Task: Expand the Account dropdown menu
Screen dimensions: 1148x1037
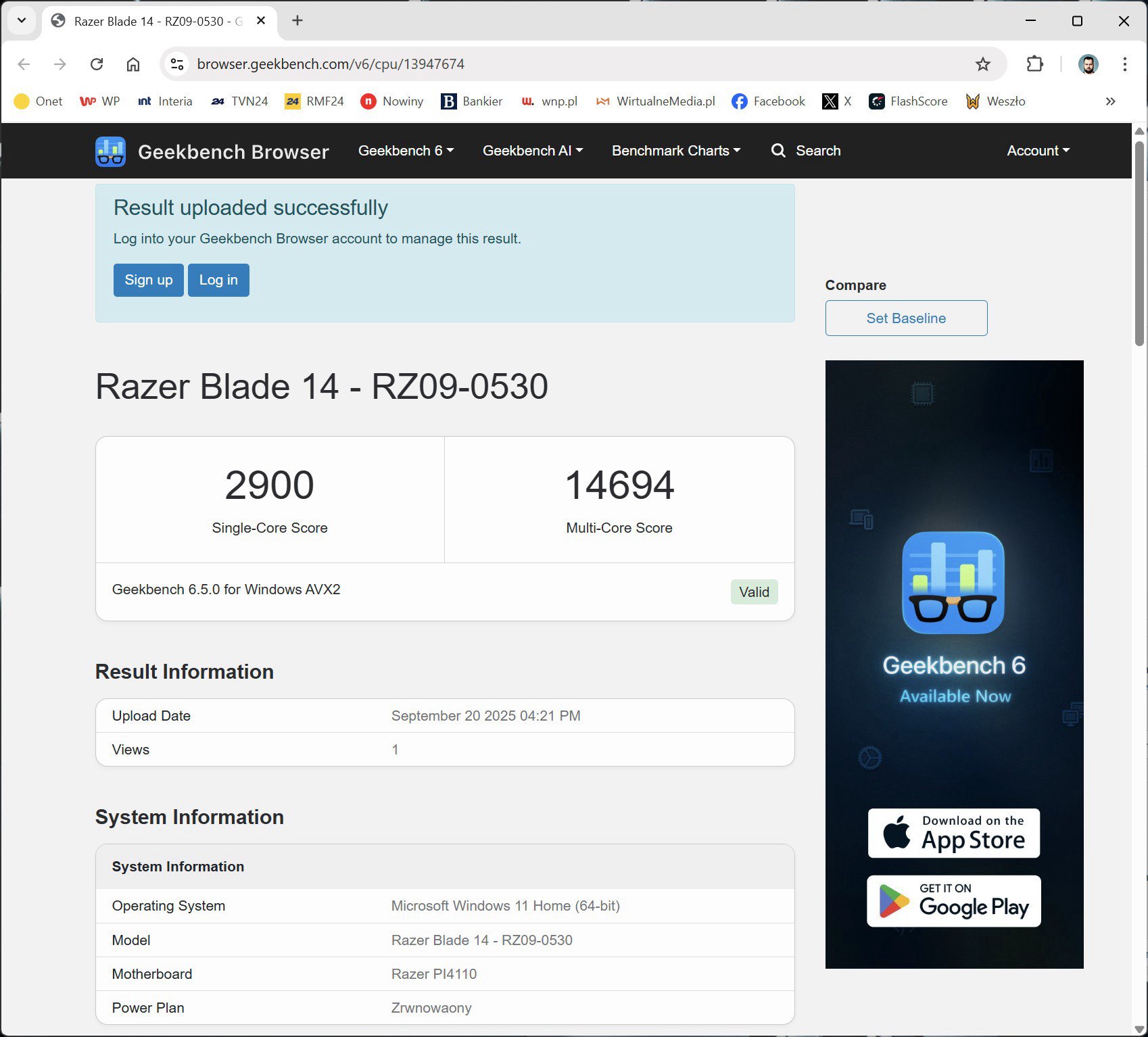Action: click(x=1038, y=151)
